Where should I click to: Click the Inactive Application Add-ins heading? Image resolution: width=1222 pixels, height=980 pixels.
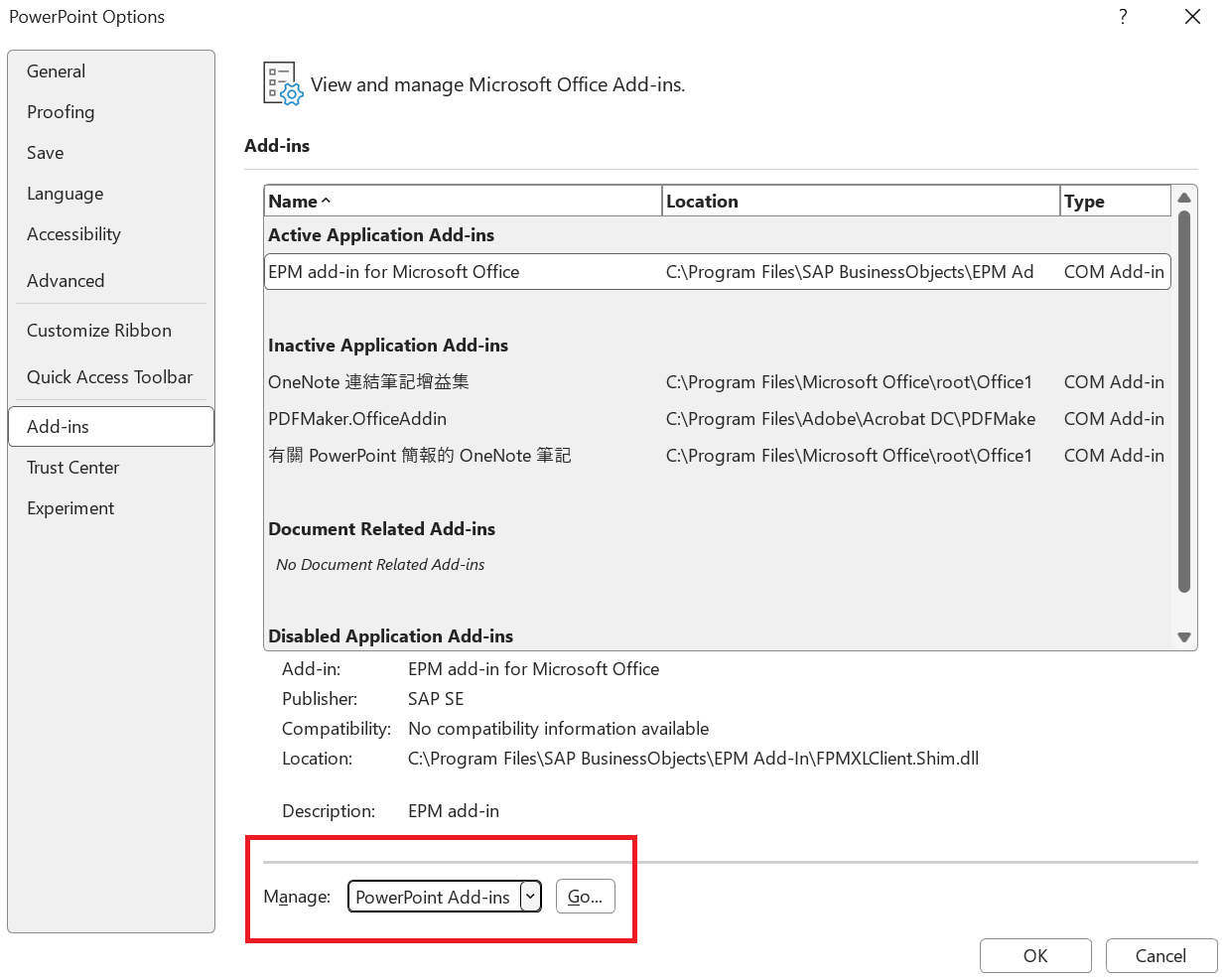coord(388,346)
